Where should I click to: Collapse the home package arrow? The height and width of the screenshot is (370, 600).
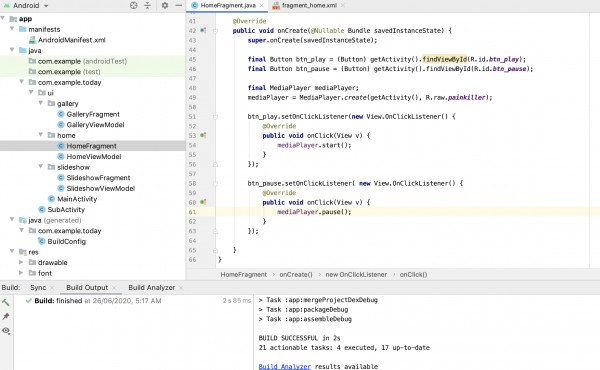41,135
